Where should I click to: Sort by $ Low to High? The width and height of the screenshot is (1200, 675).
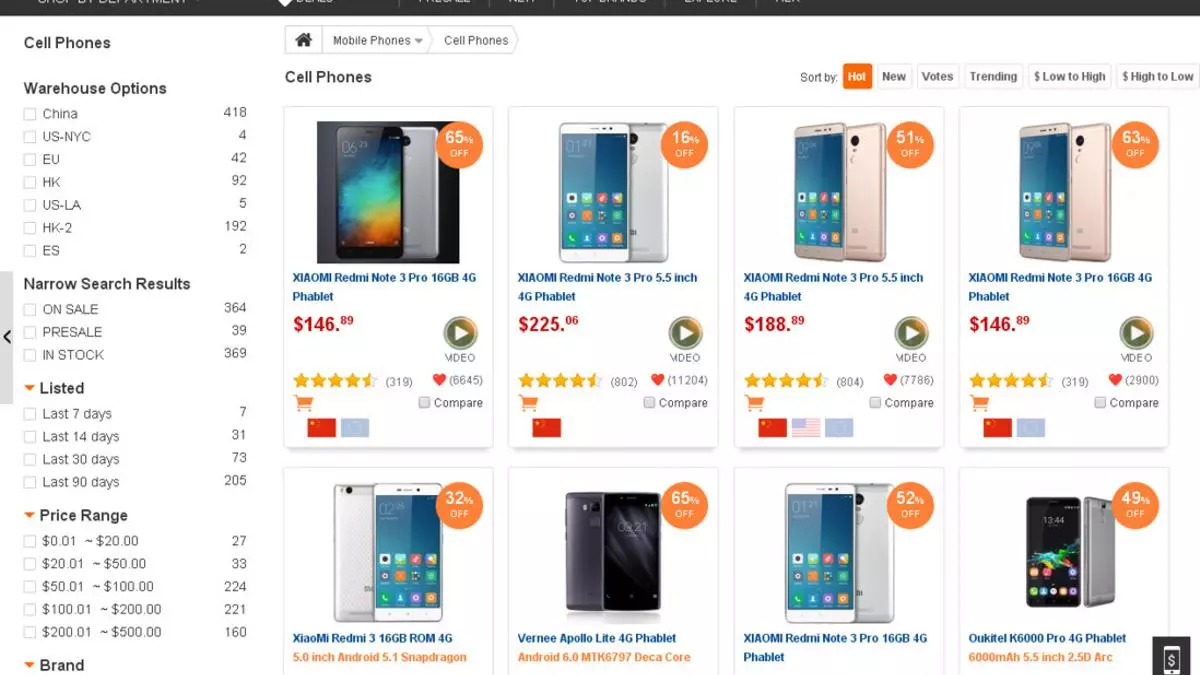(x=1069, y=76)
